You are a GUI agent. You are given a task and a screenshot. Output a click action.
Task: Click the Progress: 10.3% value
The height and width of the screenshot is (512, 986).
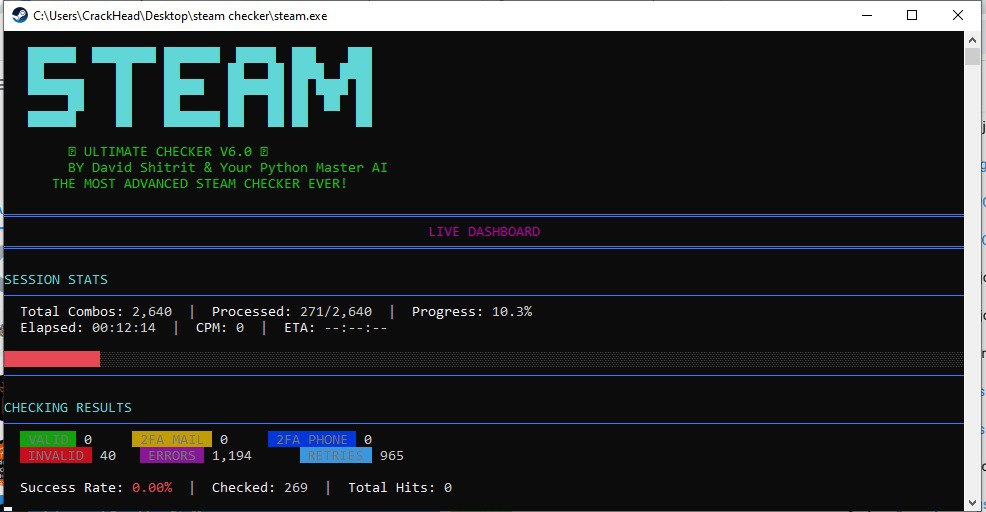point(472,311)
